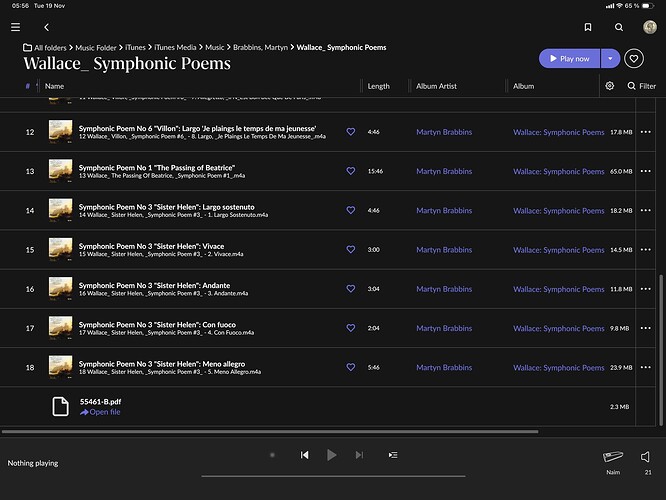The width and height of the screenshot is (666, 500).
Task: Open the Naim audio zone selector
Action: coord(613,461)
